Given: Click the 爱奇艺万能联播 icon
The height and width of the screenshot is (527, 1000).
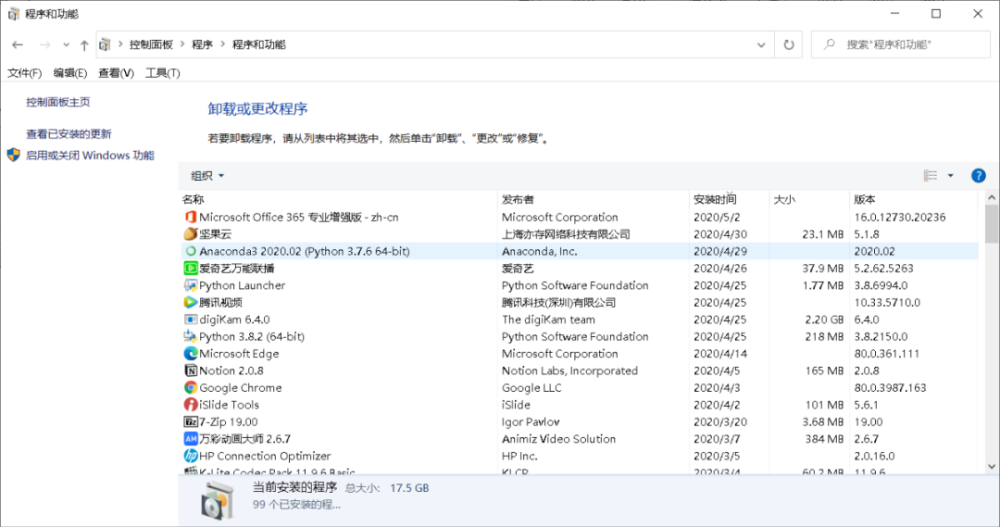Looking at the screenshot, I should pos(190,268).
